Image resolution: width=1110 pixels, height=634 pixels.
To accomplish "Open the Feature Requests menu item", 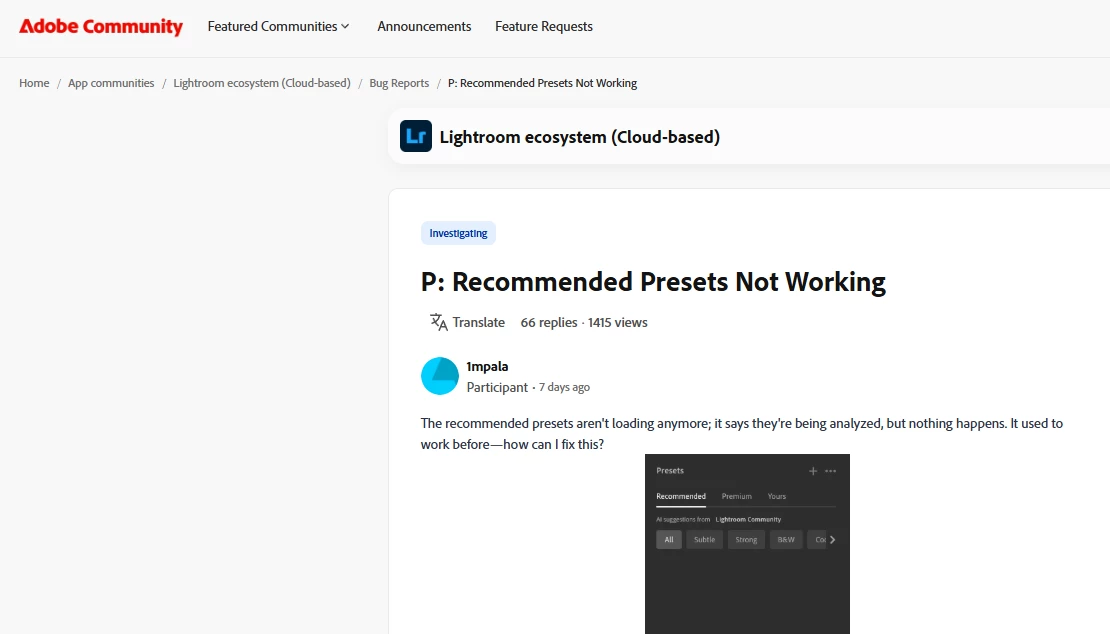I will coord(544,26).
